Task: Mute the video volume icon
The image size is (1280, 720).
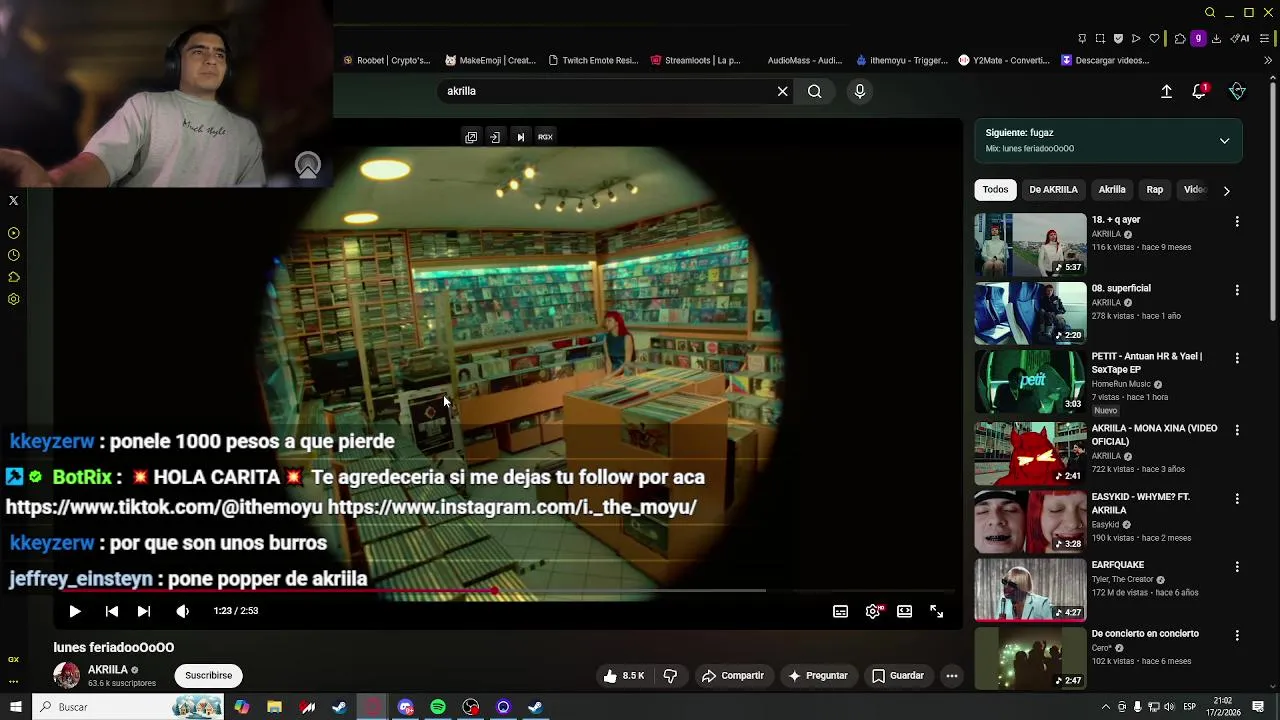Action: point(182,611)
